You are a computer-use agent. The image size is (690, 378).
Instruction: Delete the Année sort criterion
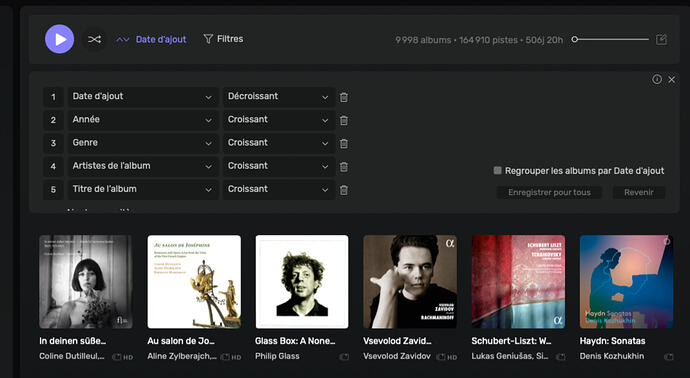(x=344, y=120)
